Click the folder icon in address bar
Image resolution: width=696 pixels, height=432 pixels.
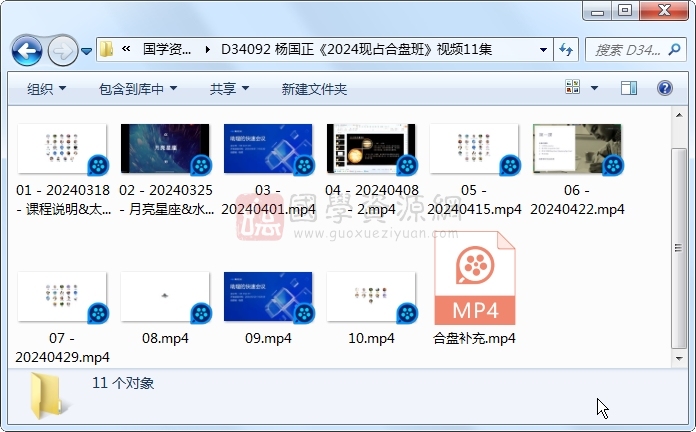tap(106, 49)
